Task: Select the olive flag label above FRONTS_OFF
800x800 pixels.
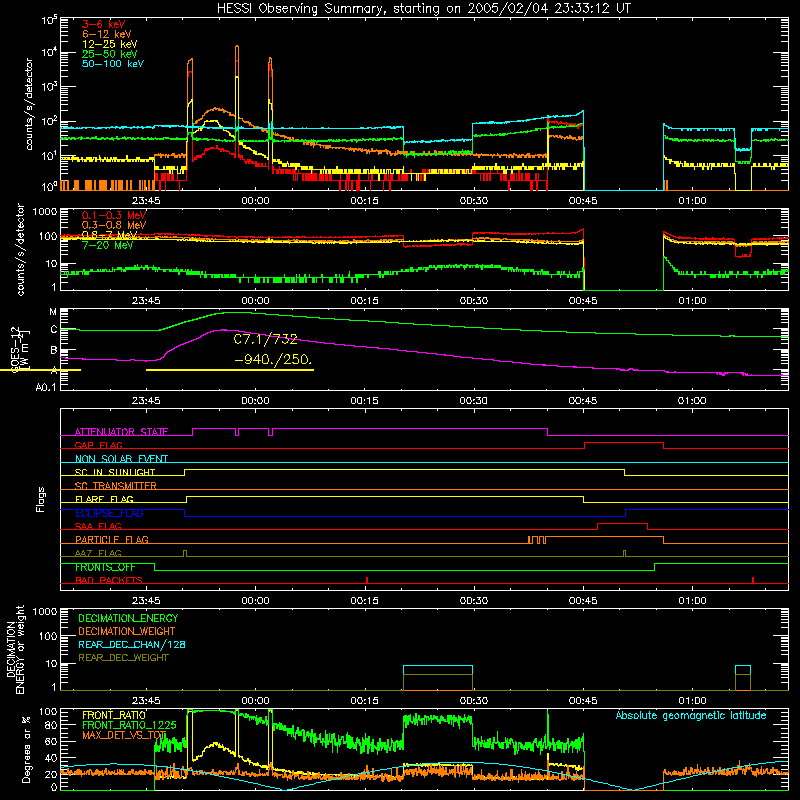Action: [98, 553]
